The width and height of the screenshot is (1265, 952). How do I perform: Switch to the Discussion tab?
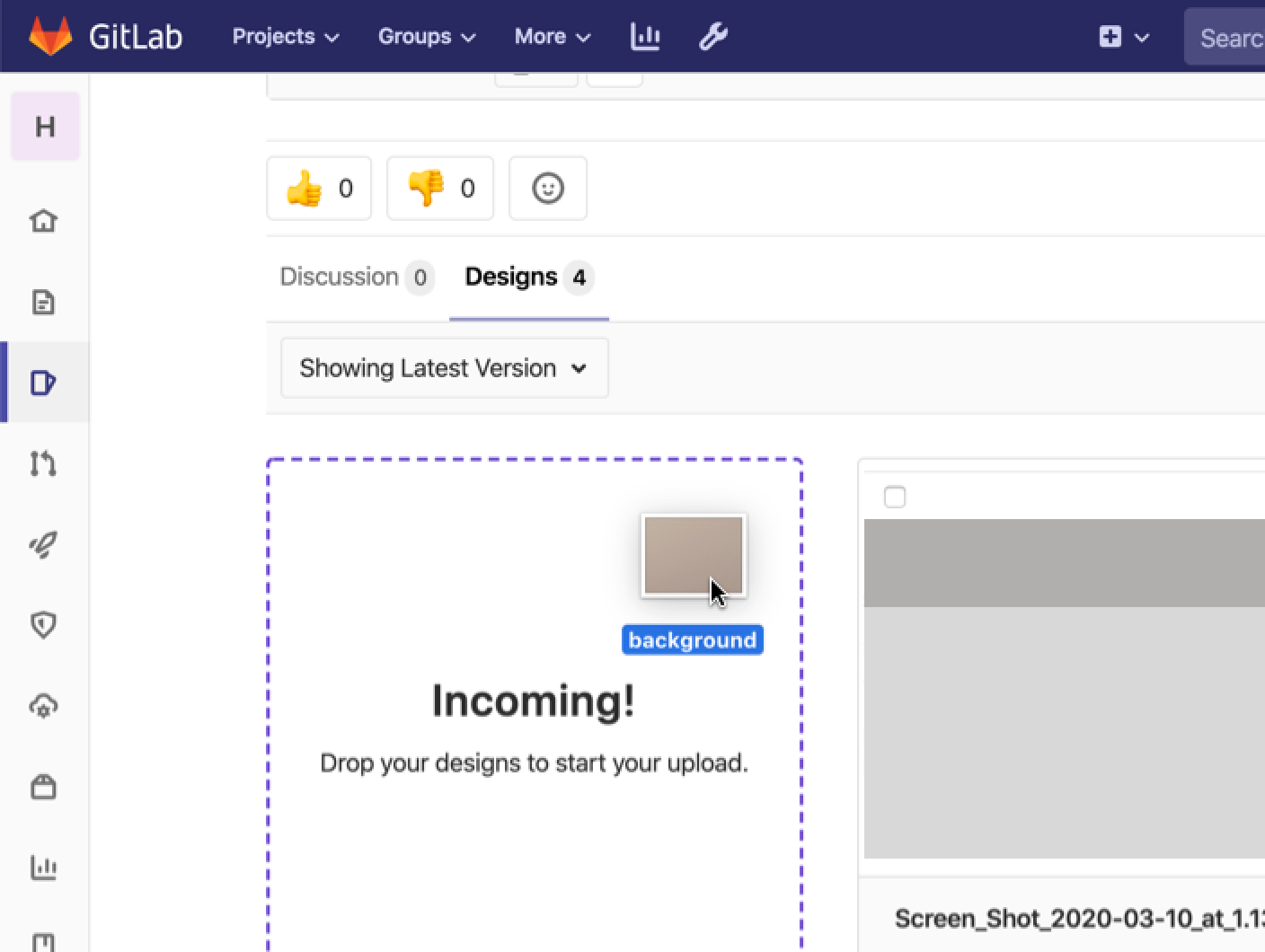pyautogui.click(x=356, y=277)
